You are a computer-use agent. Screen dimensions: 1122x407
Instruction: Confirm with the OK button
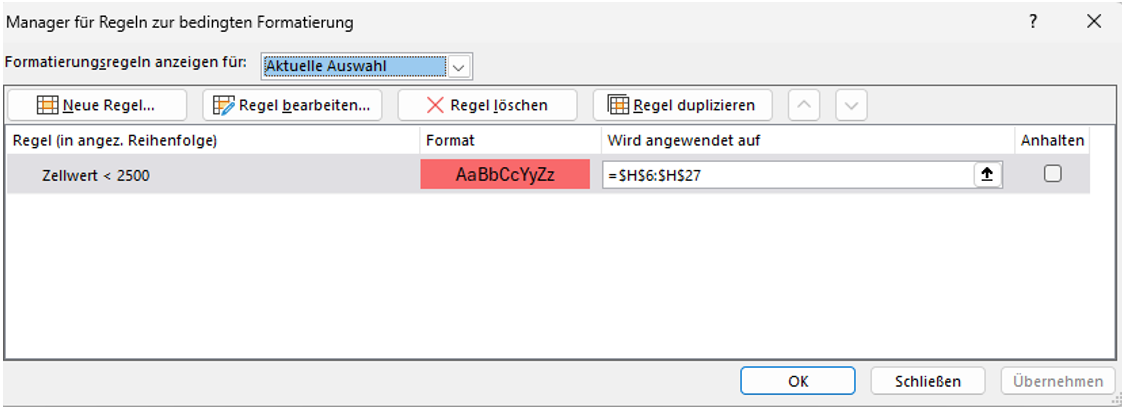coord(798,381)
